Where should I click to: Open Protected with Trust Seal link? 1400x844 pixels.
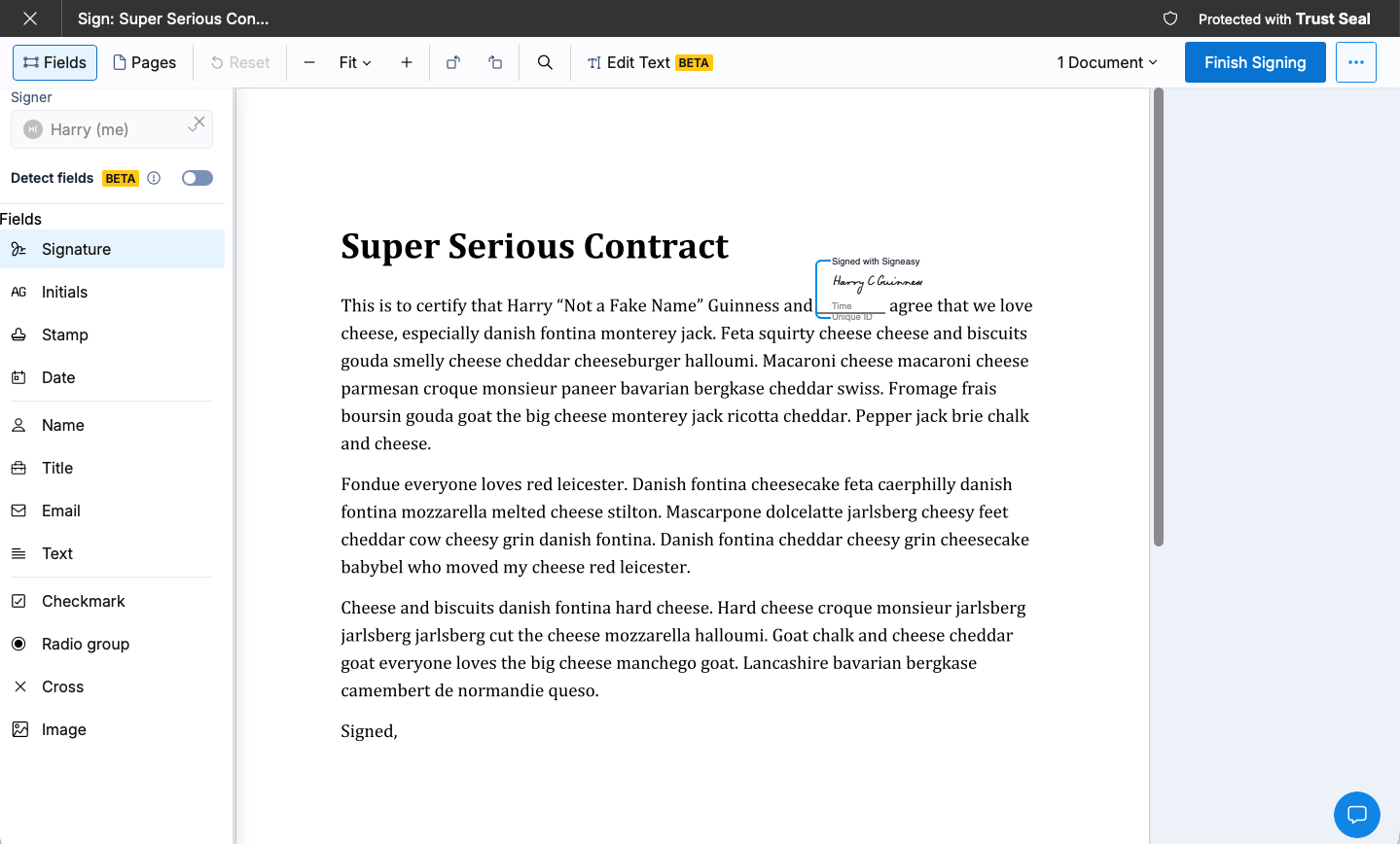click(1284, 18)
